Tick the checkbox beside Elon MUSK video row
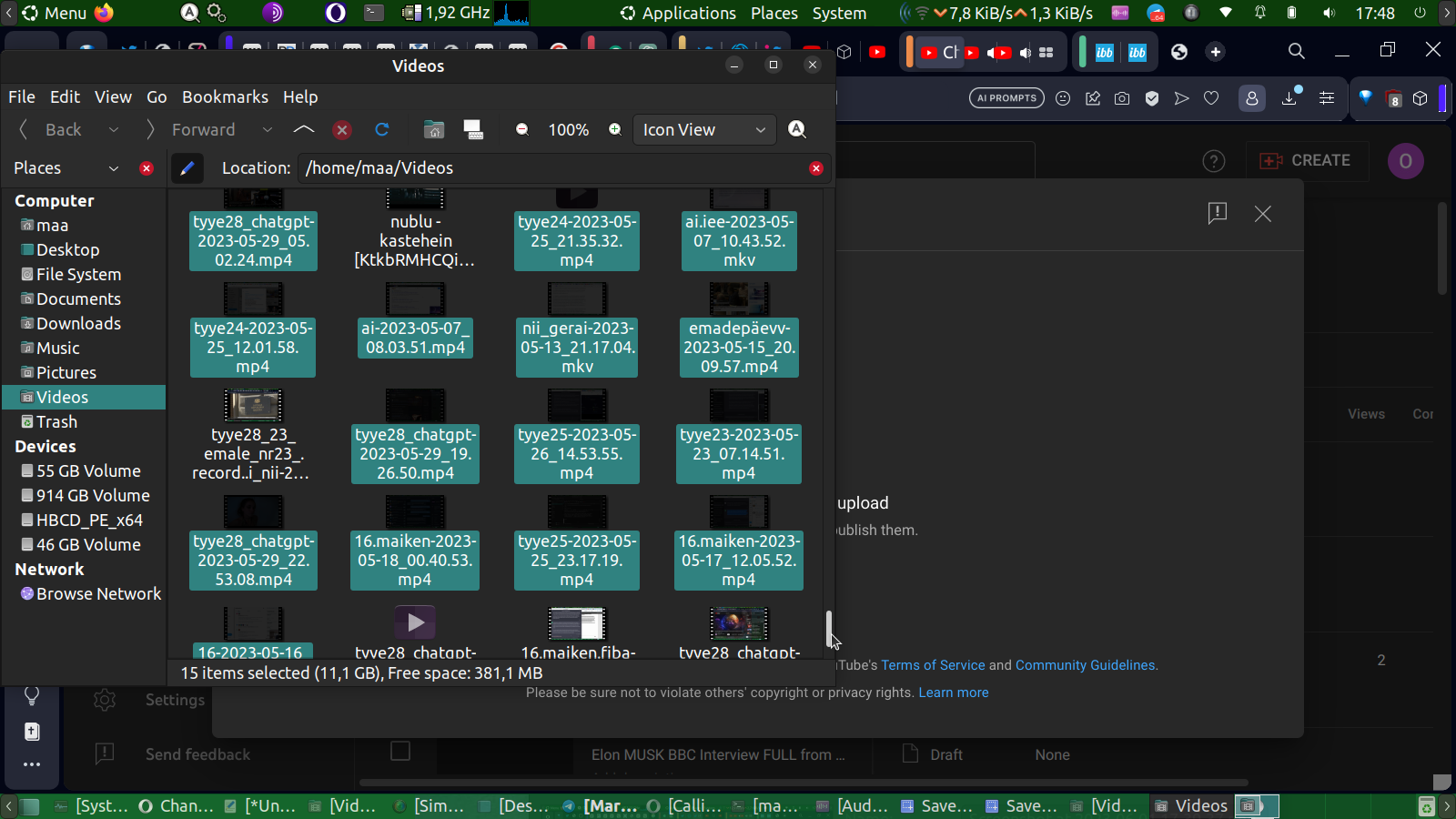Screen dimensions: 1456x819 point(400,751)
